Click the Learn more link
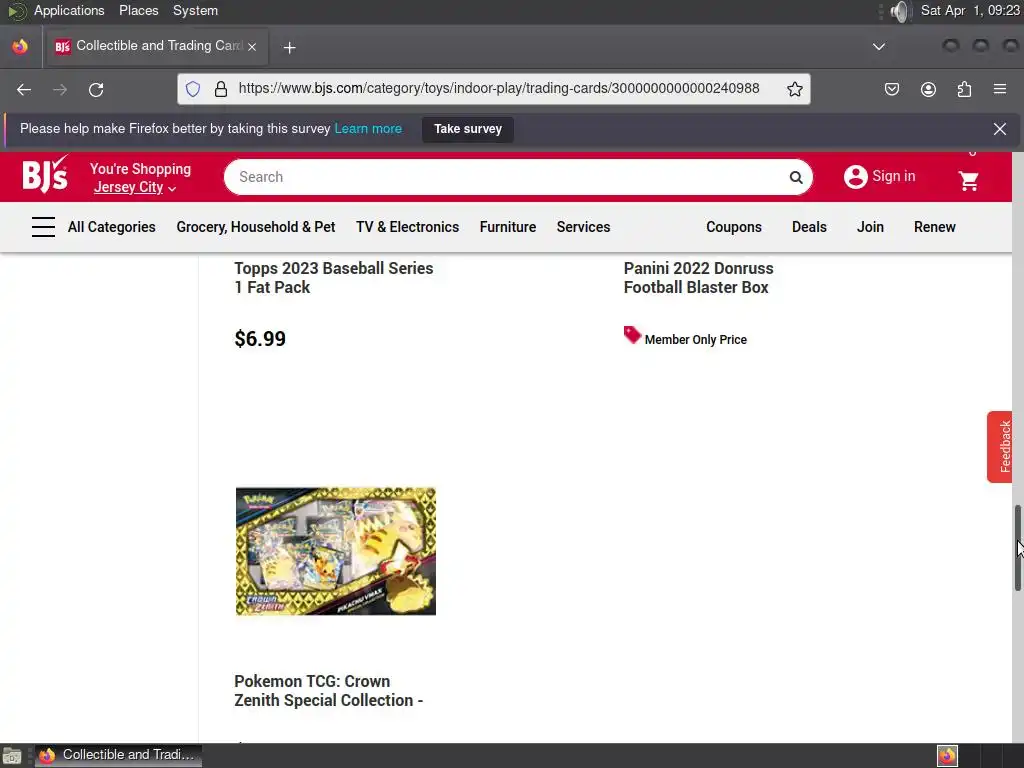This screenshot has width=1024, height=768. pyautogui.click(x=368, y=129)
